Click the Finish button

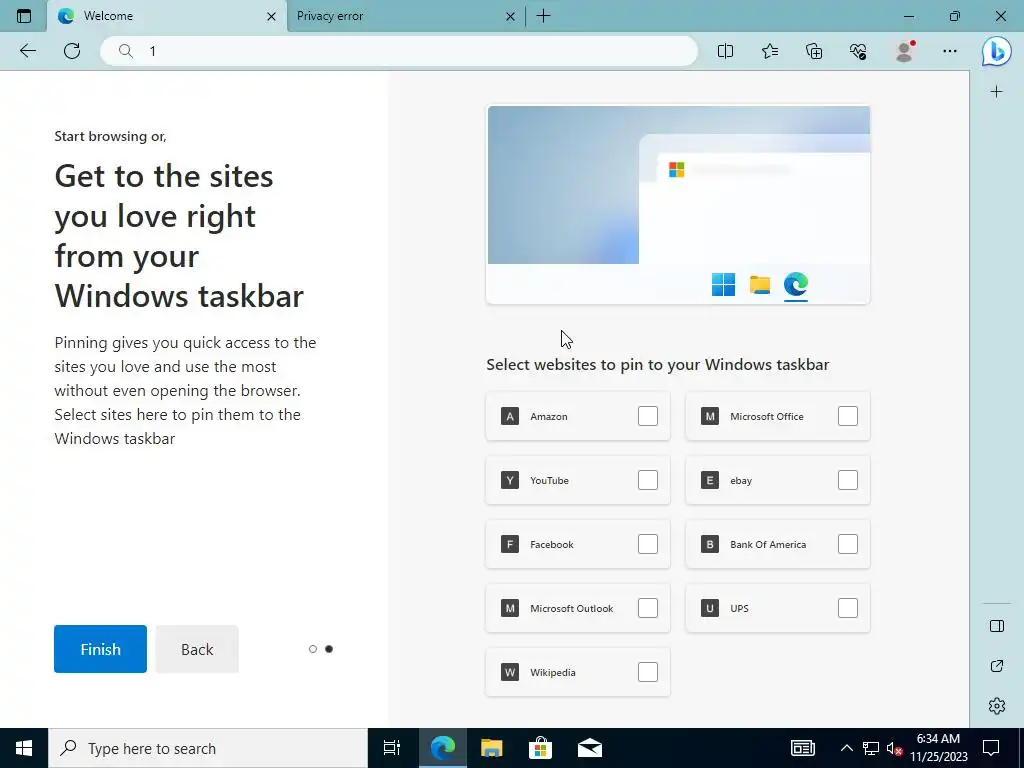click(x=101, y=649)
